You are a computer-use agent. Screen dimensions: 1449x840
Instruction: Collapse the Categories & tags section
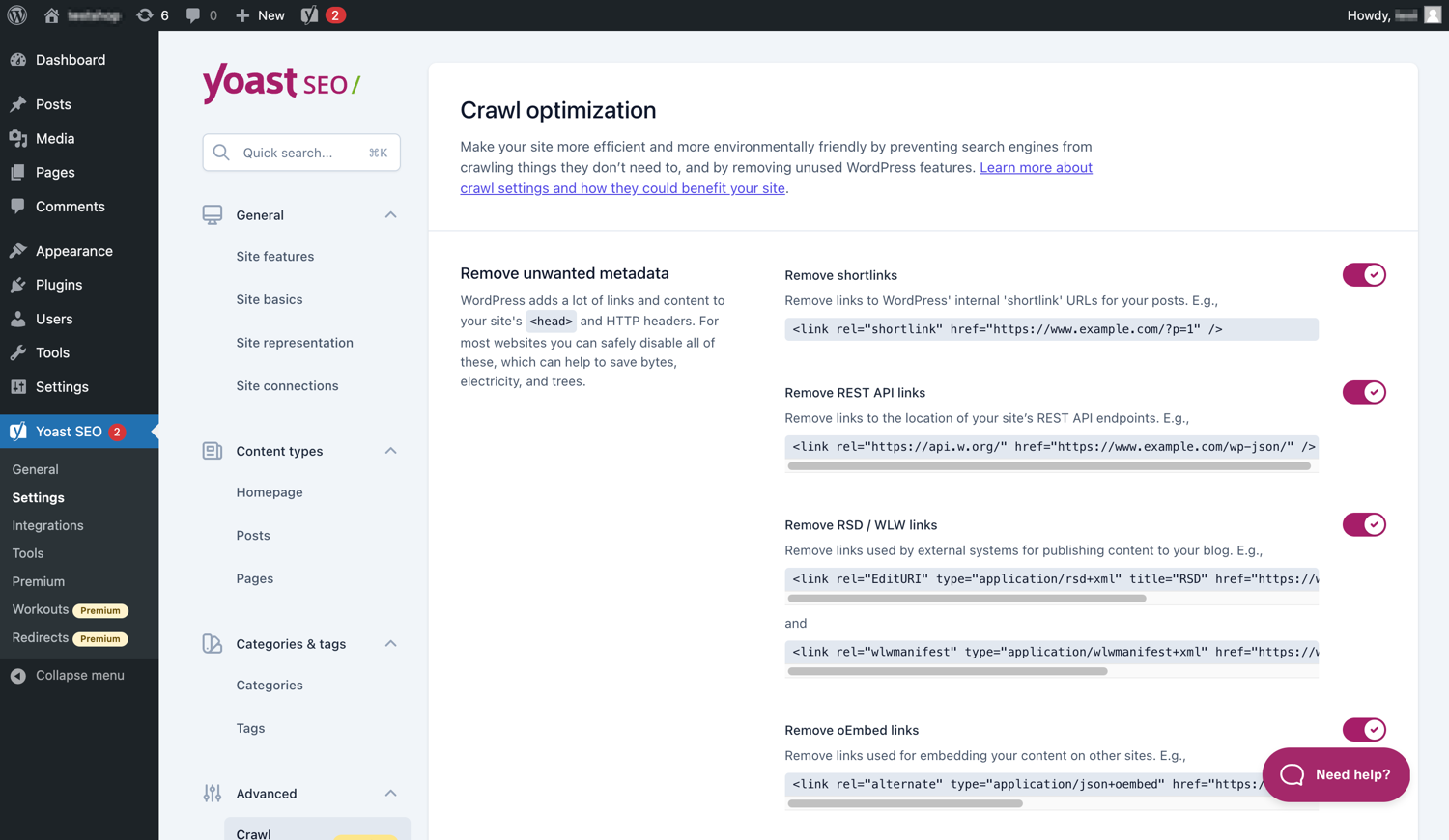(390, 643)
